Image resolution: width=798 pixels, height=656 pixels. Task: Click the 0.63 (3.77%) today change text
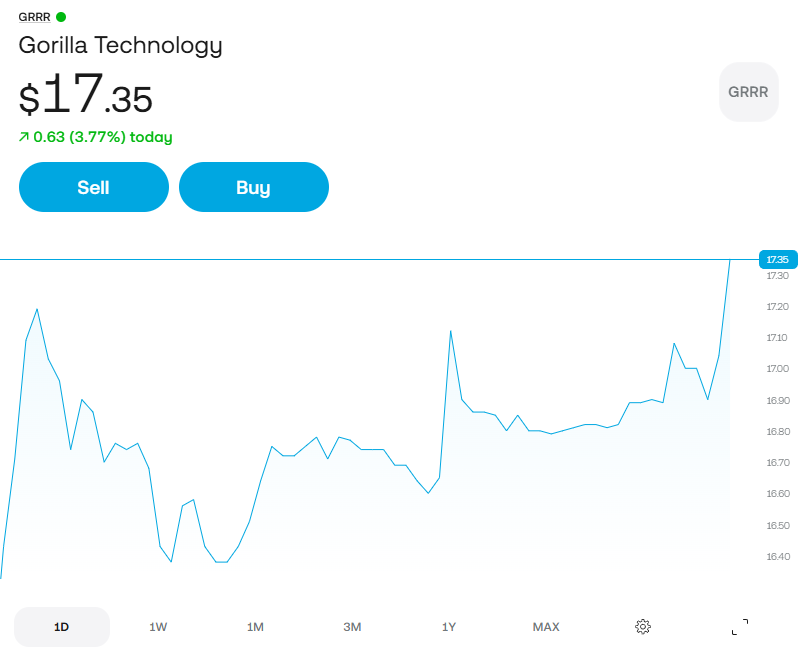102,137
